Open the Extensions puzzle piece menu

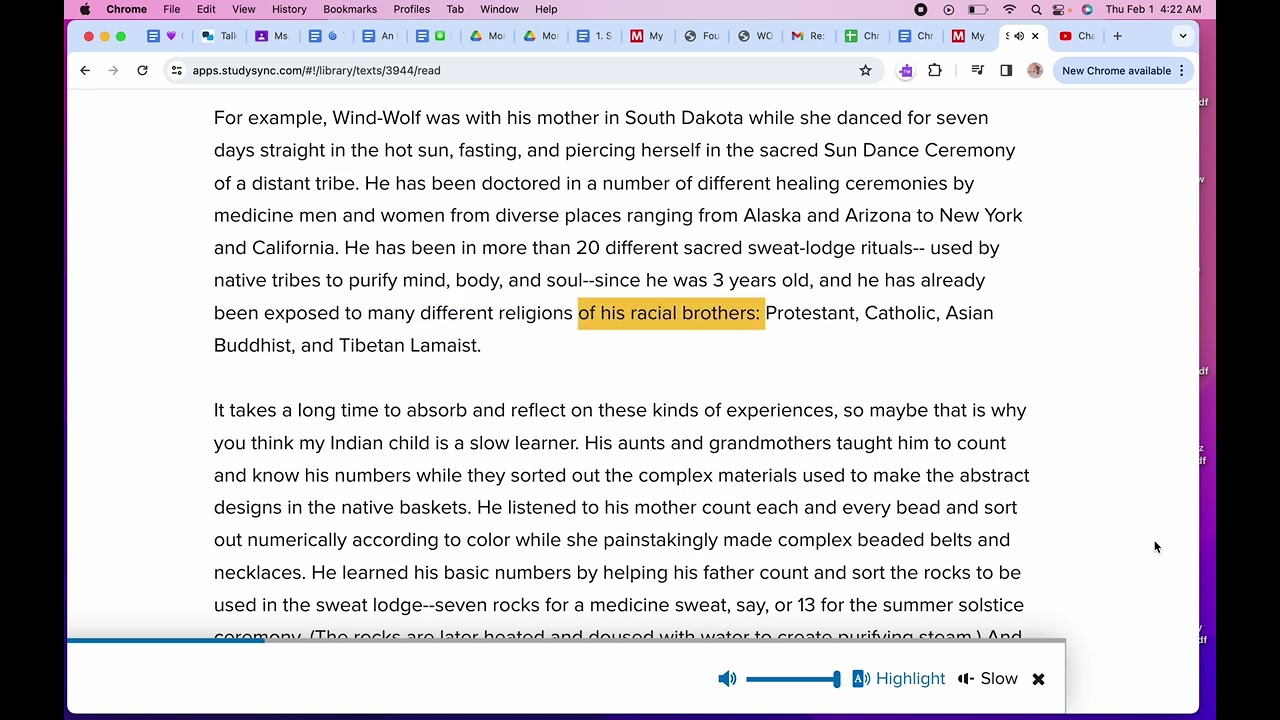935,70
